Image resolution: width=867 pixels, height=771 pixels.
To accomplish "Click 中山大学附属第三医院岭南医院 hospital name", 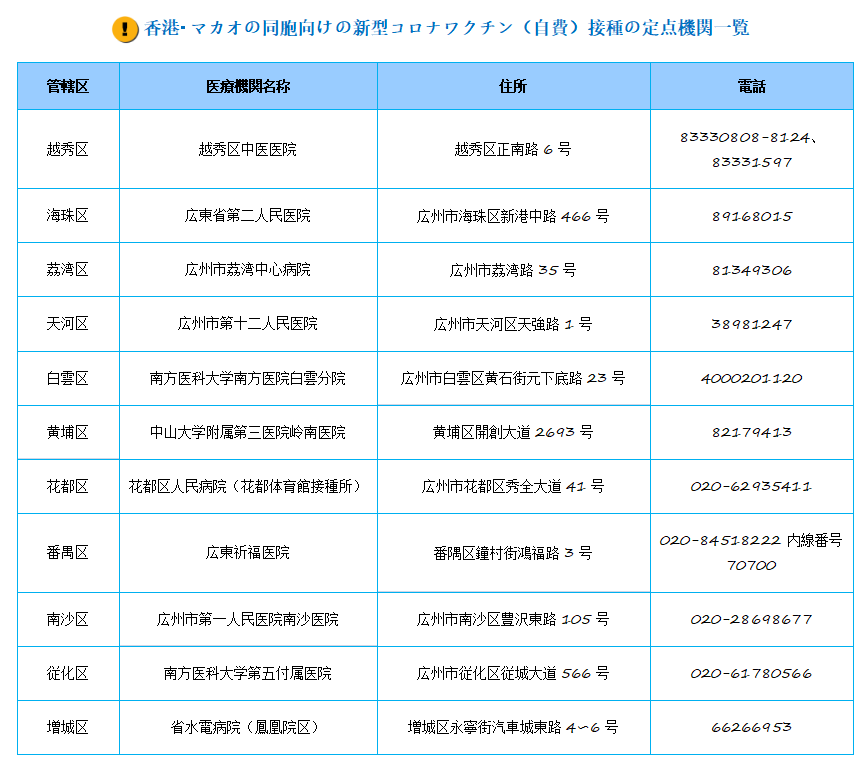I will click(248, 432).
